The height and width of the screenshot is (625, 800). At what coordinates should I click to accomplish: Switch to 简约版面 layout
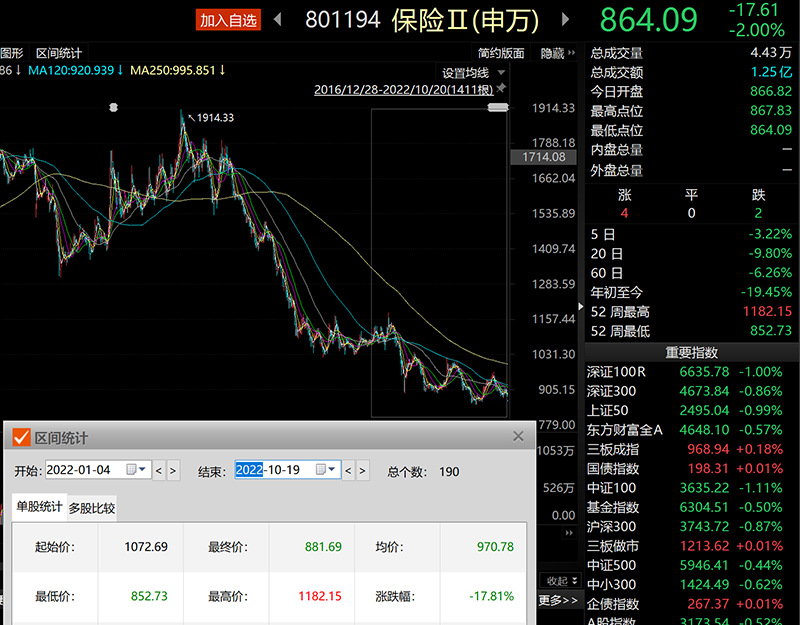pyautogui.click(x=501, y=53)
